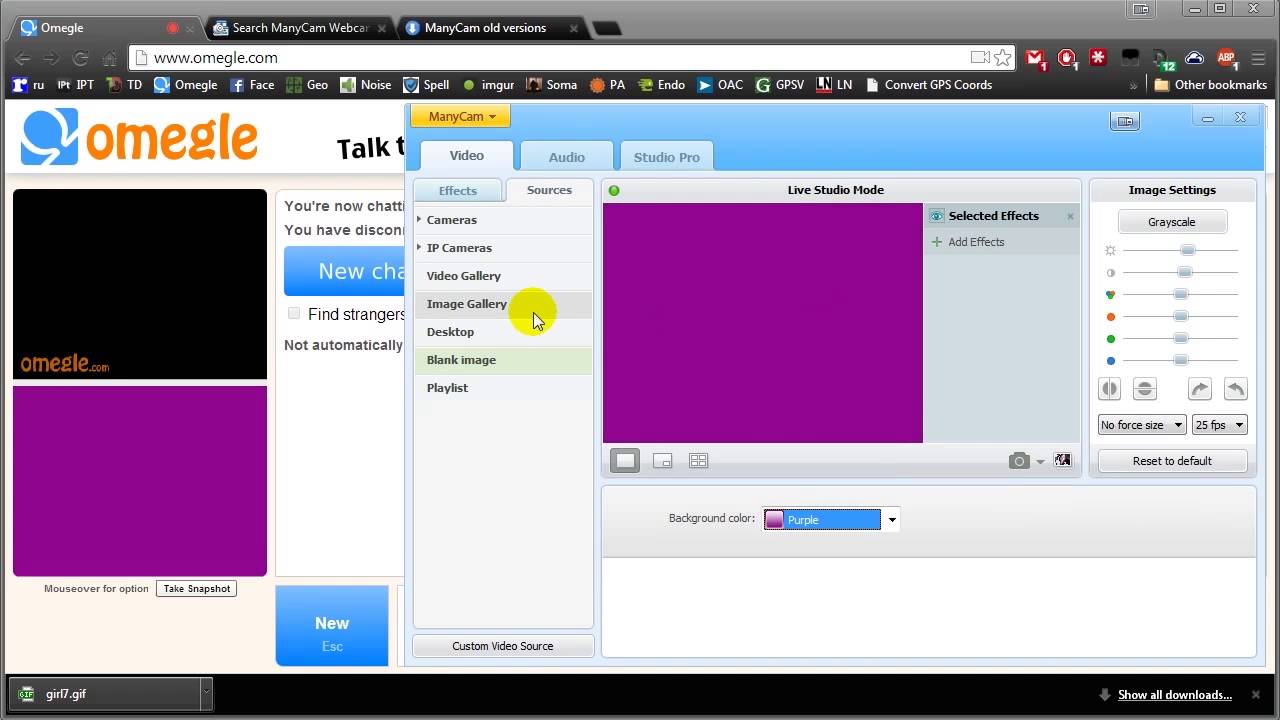Click Custom Video Source button
Screen dimensions: 1280x720
(503, 646)
